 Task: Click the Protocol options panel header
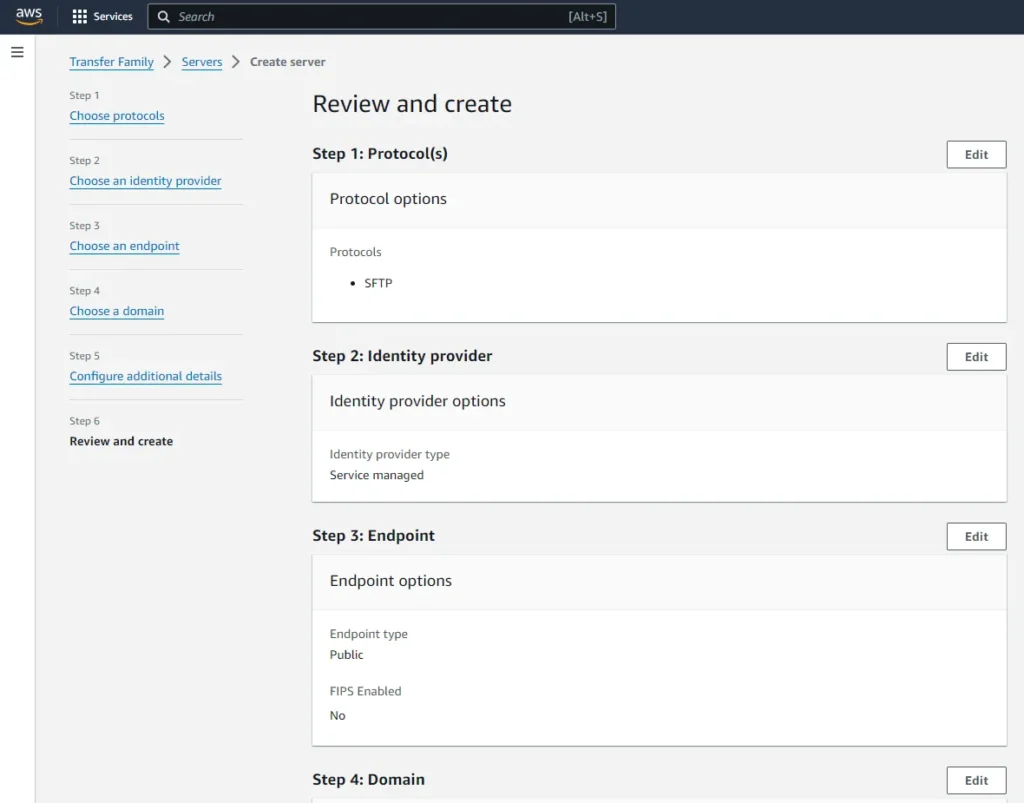pyautogui.click(x=388, y=199)
